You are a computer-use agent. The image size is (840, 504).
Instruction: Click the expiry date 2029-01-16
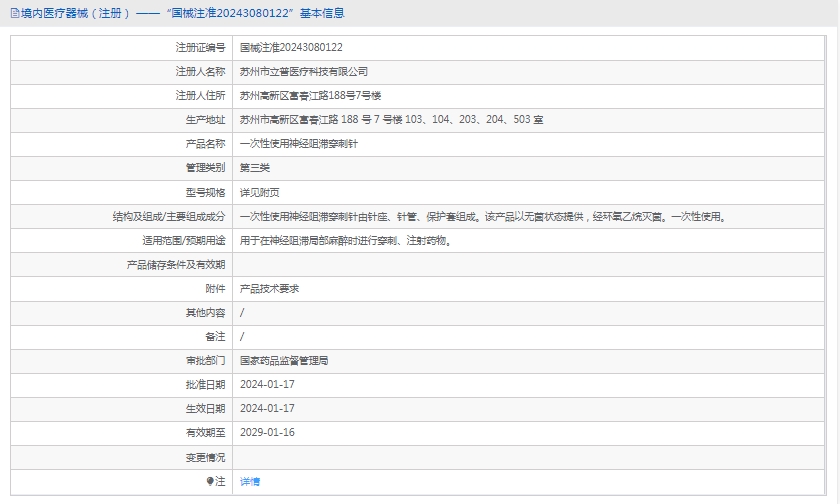(267, 432)
